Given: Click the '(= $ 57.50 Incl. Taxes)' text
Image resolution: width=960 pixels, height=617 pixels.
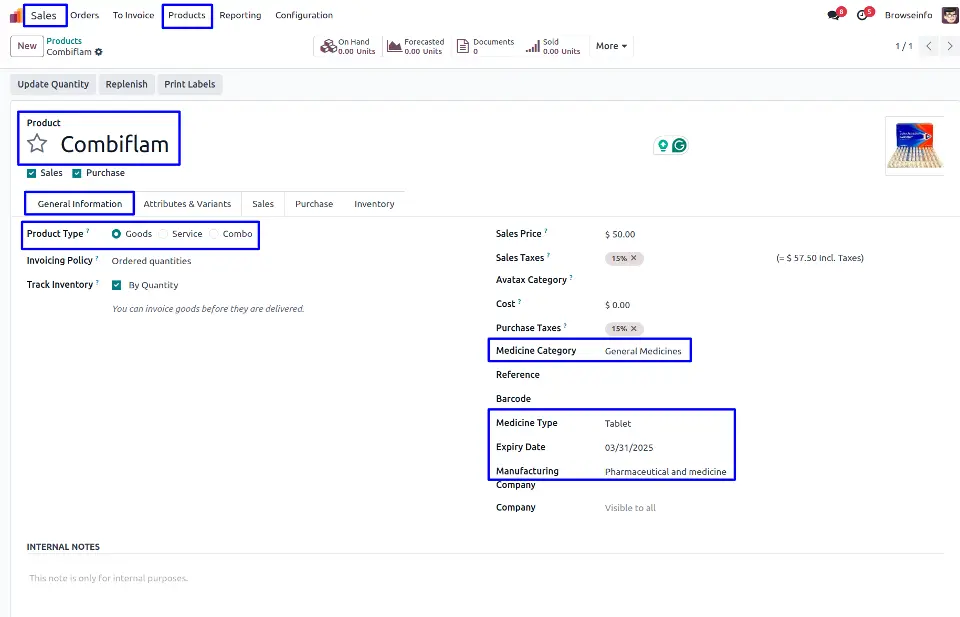Looking at the screenshot, I should (820, 258).
